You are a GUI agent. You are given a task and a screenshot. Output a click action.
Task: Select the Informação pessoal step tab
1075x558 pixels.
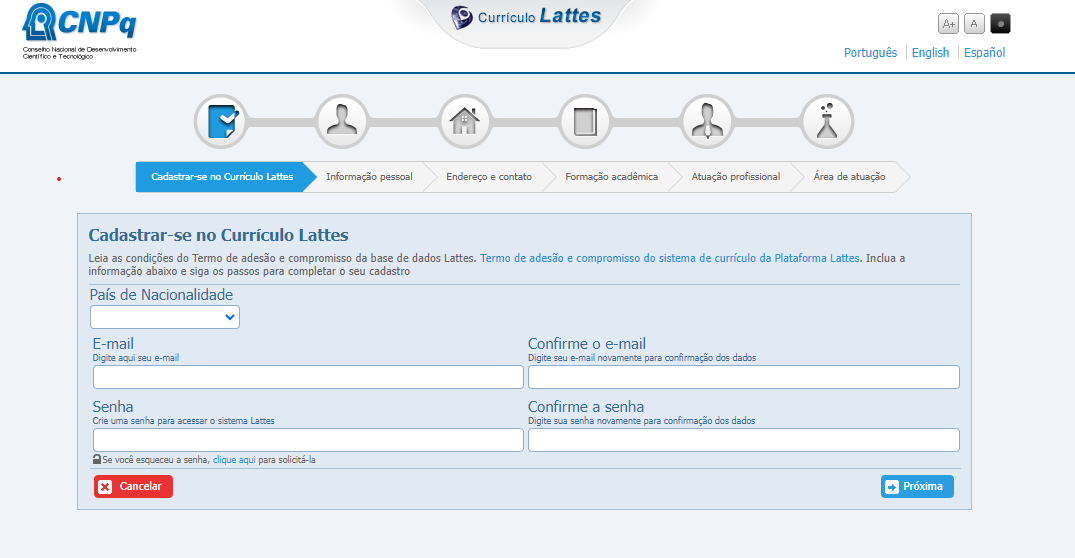tap(369, 177)
